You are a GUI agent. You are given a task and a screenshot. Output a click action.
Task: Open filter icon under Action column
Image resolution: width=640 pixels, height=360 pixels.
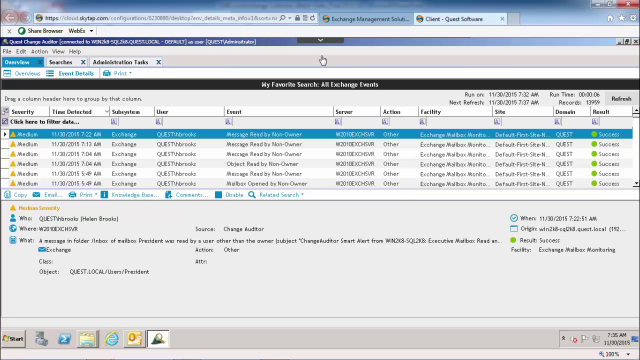[385, 122]
